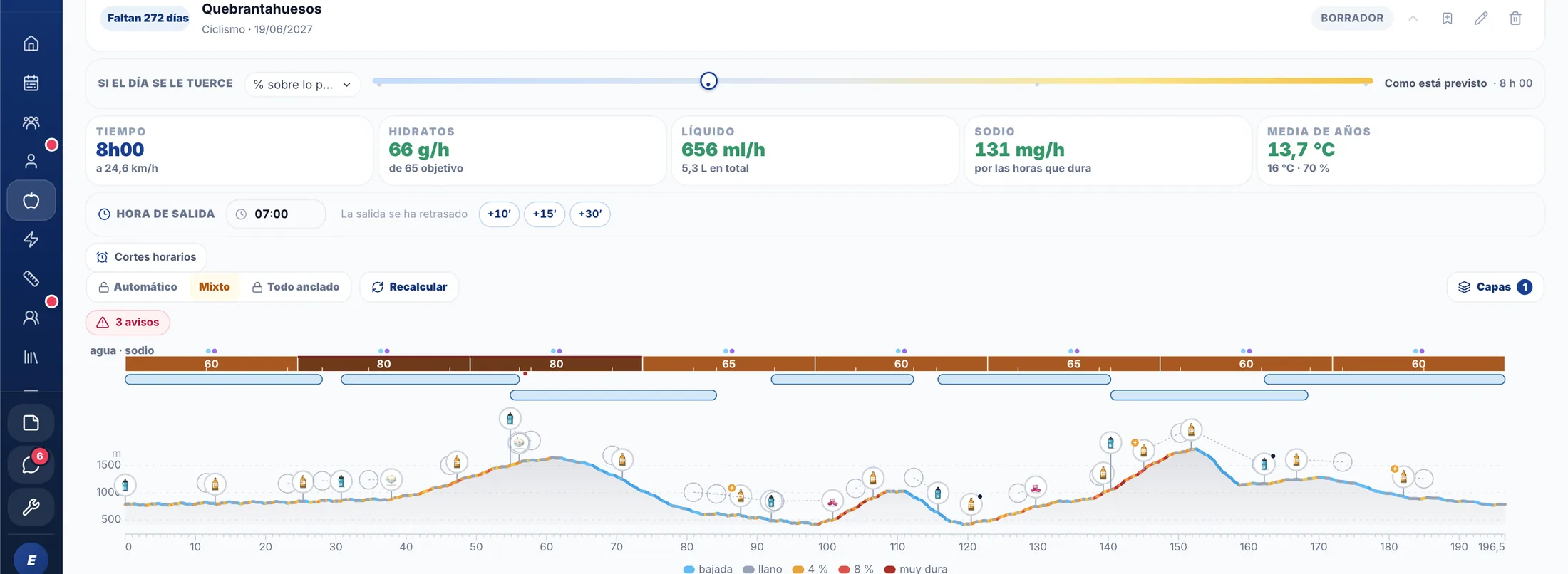This screenshot has height=574, width=1568.
Task: Open the tag label sidebar icon
Action: pyautogui.click(x=31, y=278)
